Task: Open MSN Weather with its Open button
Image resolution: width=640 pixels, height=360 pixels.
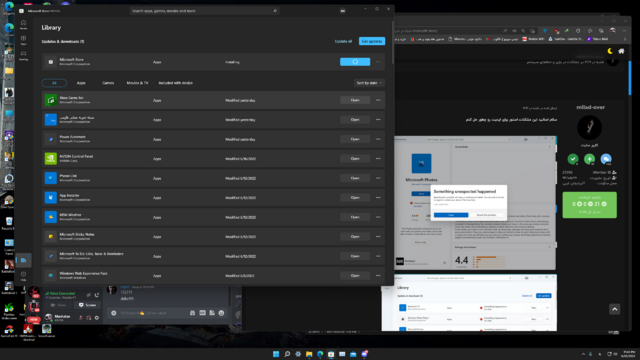Action: (x=355, y=217)
